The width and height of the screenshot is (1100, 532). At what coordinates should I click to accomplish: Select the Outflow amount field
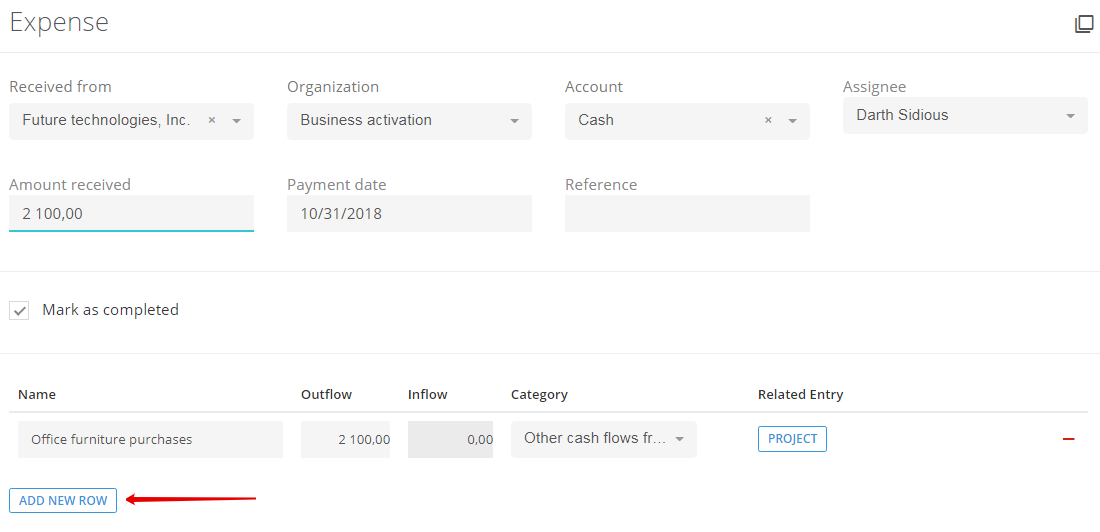click(x=345, y=439)
